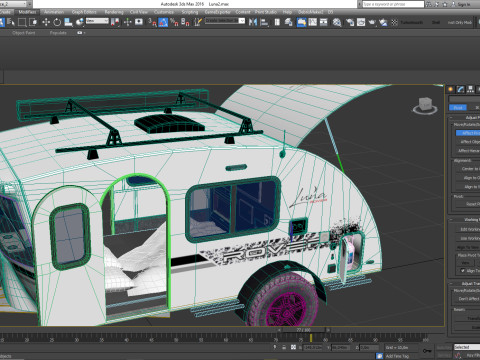Open the Animation menu
The height and width of the screenshot is (360, 480).
click(54, 12)
